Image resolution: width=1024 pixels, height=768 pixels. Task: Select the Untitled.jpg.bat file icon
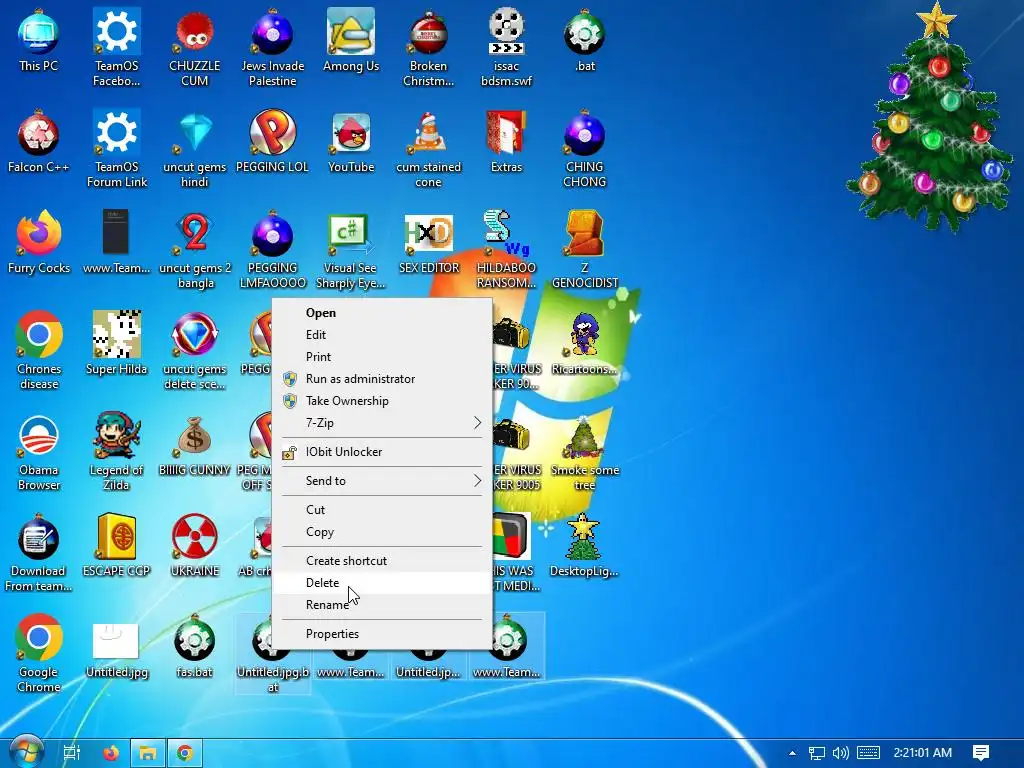coord(272,654)
